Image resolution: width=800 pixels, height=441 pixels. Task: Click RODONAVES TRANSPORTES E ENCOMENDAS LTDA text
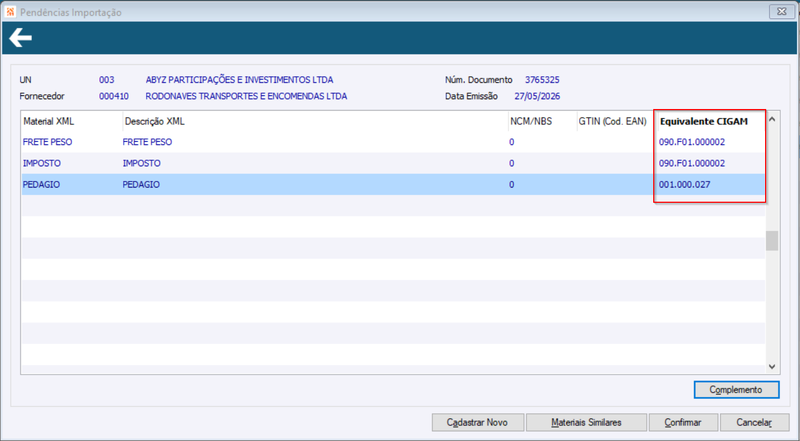246,96
